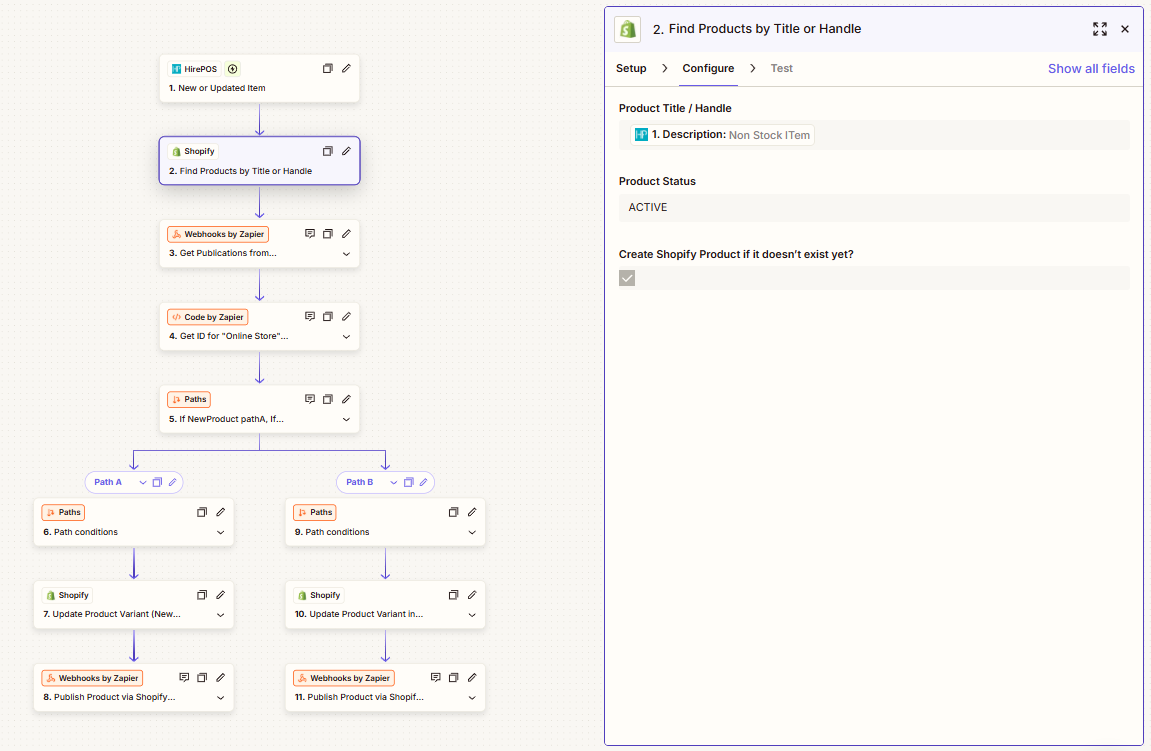Viewport: 1151px width, 751px height.
Task: Close the Find Products step editor panel
Action: point(1125,29)
